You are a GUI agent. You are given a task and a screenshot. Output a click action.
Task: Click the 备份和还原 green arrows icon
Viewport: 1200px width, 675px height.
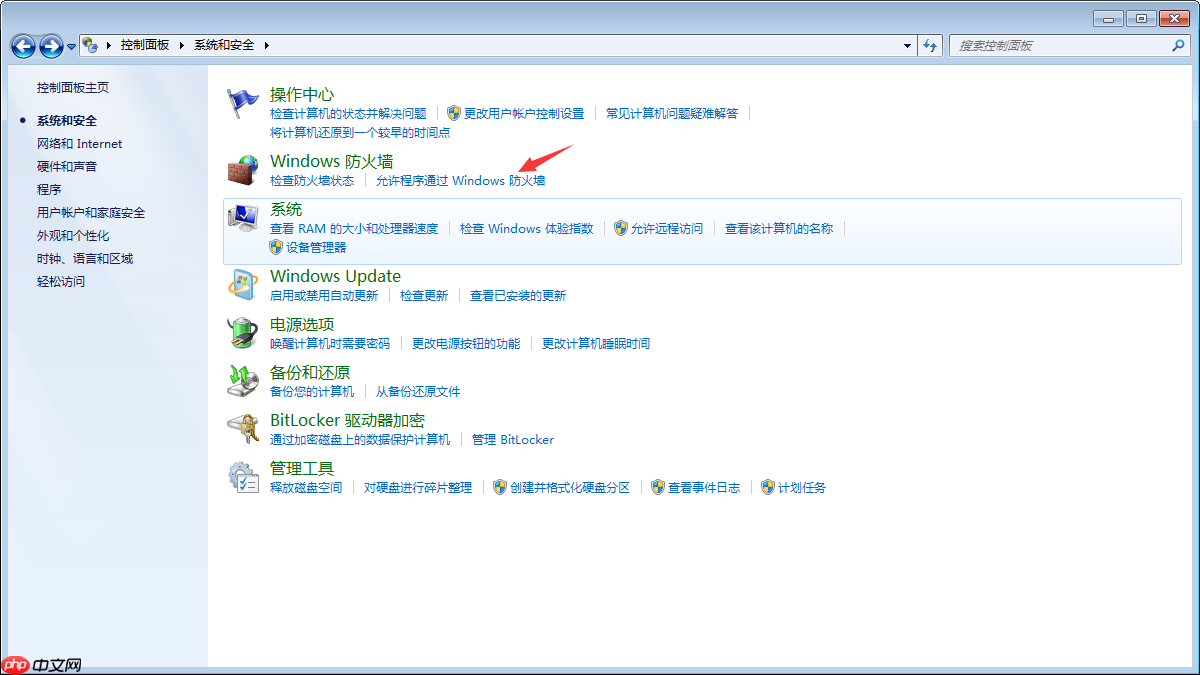[x=242, y=381]
